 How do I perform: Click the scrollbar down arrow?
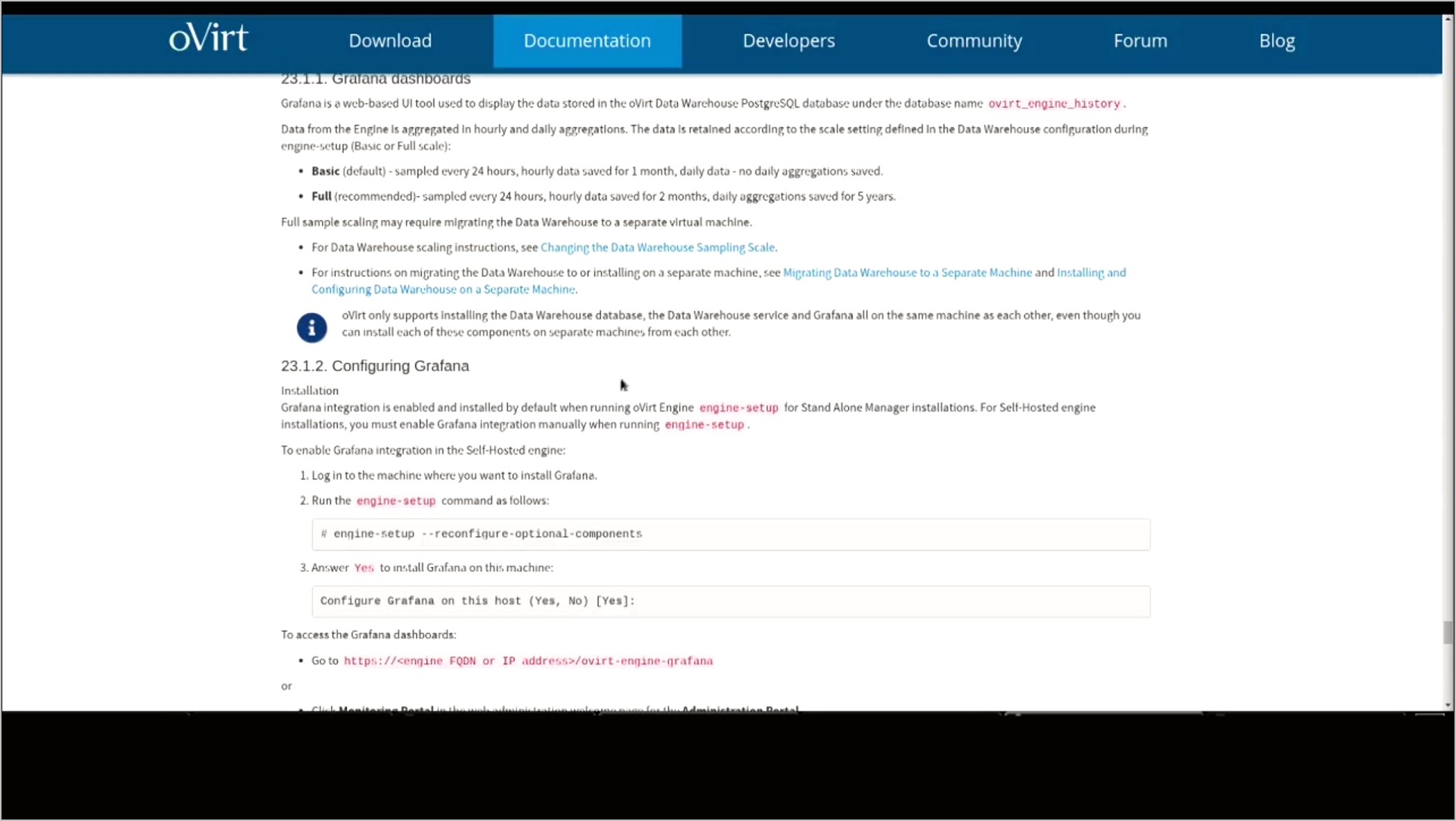[1448, 705]
